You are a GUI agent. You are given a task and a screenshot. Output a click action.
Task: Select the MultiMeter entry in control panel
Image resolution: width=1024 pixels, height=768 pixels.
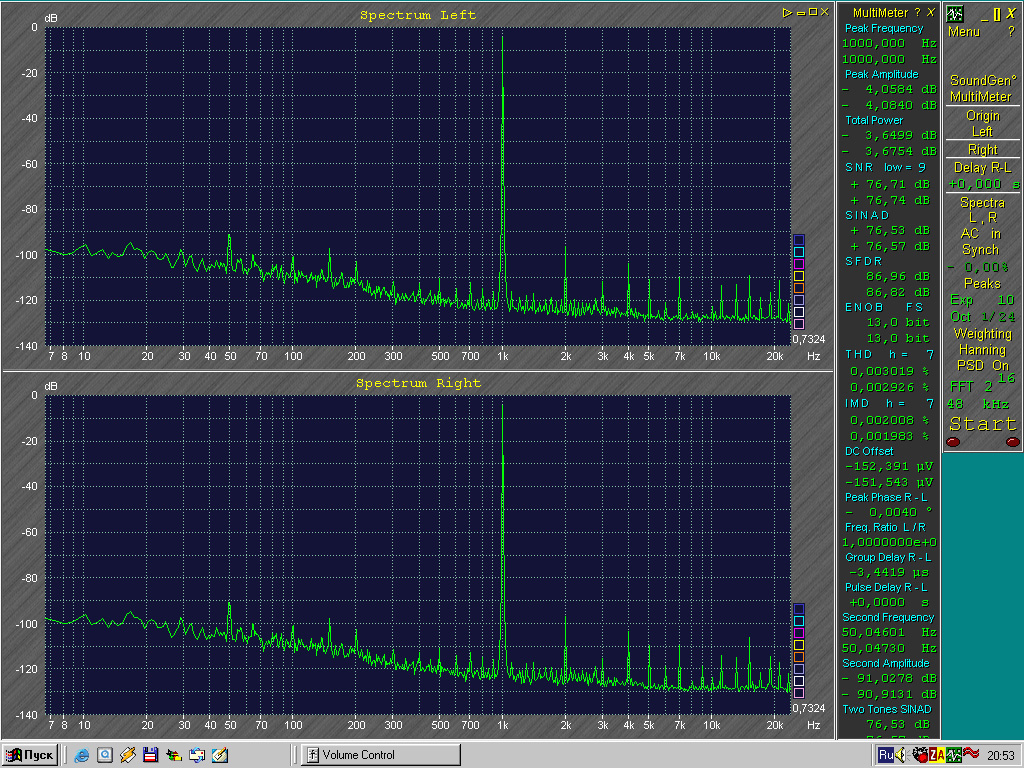980,96
